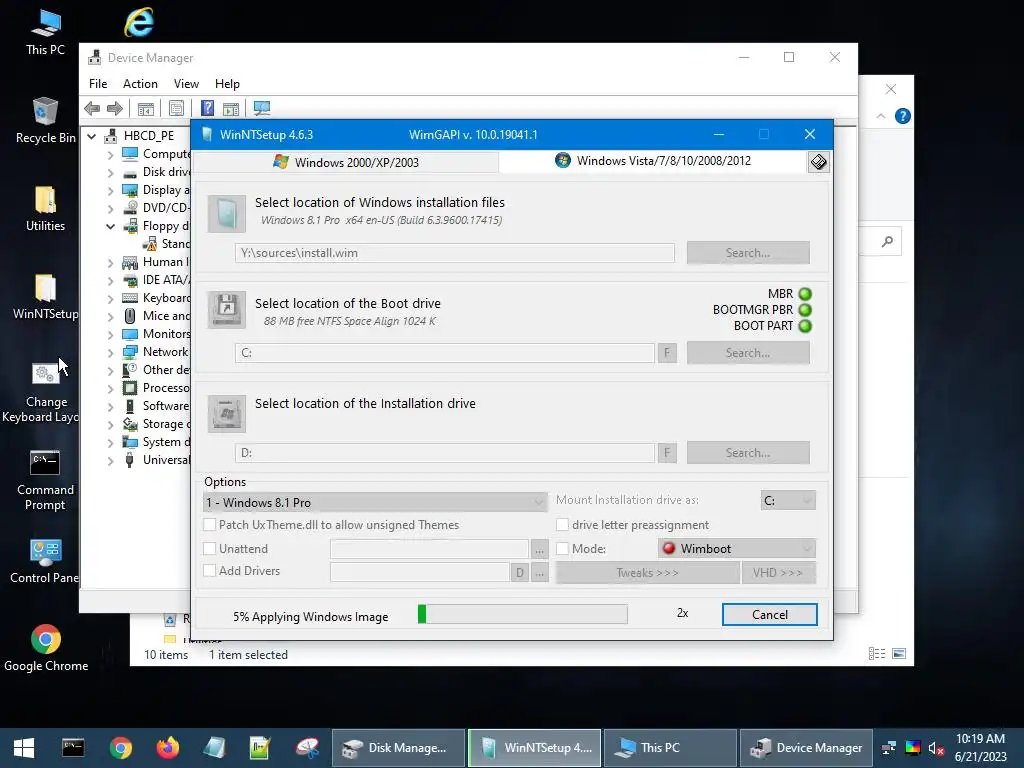The image size is (1024, 768).
Task: Click the scan hardware monitor icon in toolbar
Action: pyautogui.click(x=262, y=108)
